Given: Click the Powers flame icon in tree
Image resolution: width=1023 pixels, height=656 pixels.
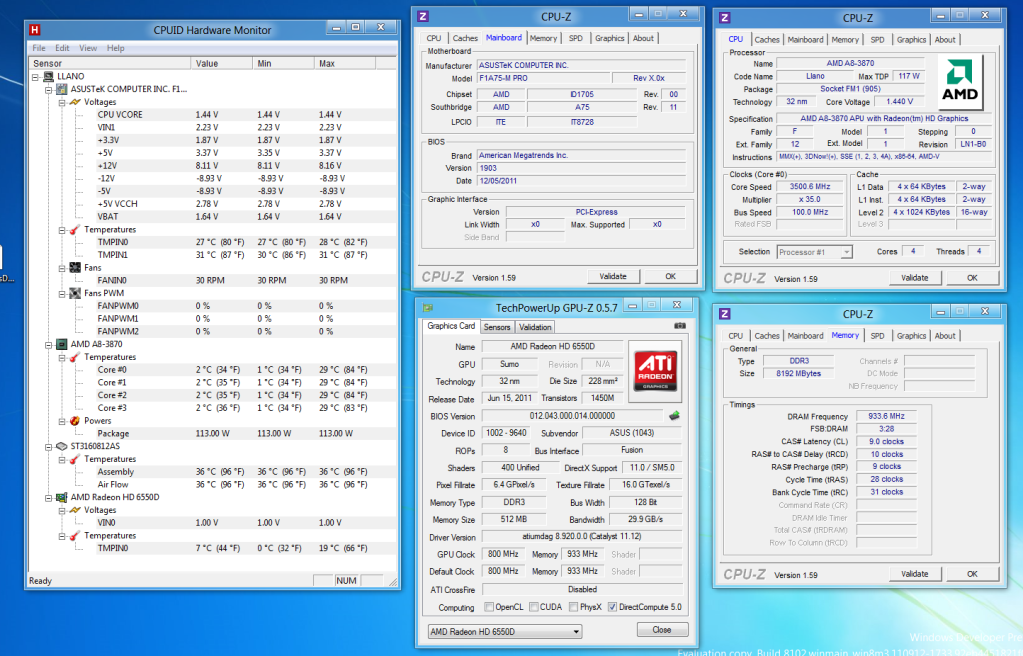Looking at the screenshot, I should point(75,421).
